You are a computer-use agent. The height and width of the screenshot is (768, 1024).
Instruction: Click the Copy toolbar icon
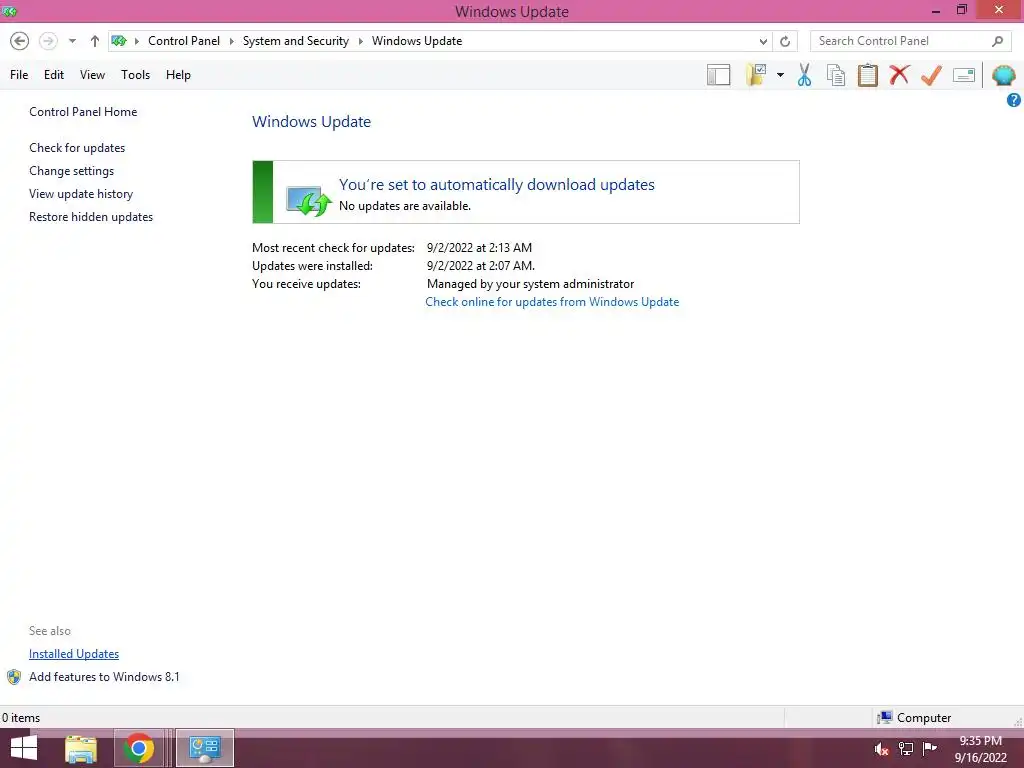(836, 75)
